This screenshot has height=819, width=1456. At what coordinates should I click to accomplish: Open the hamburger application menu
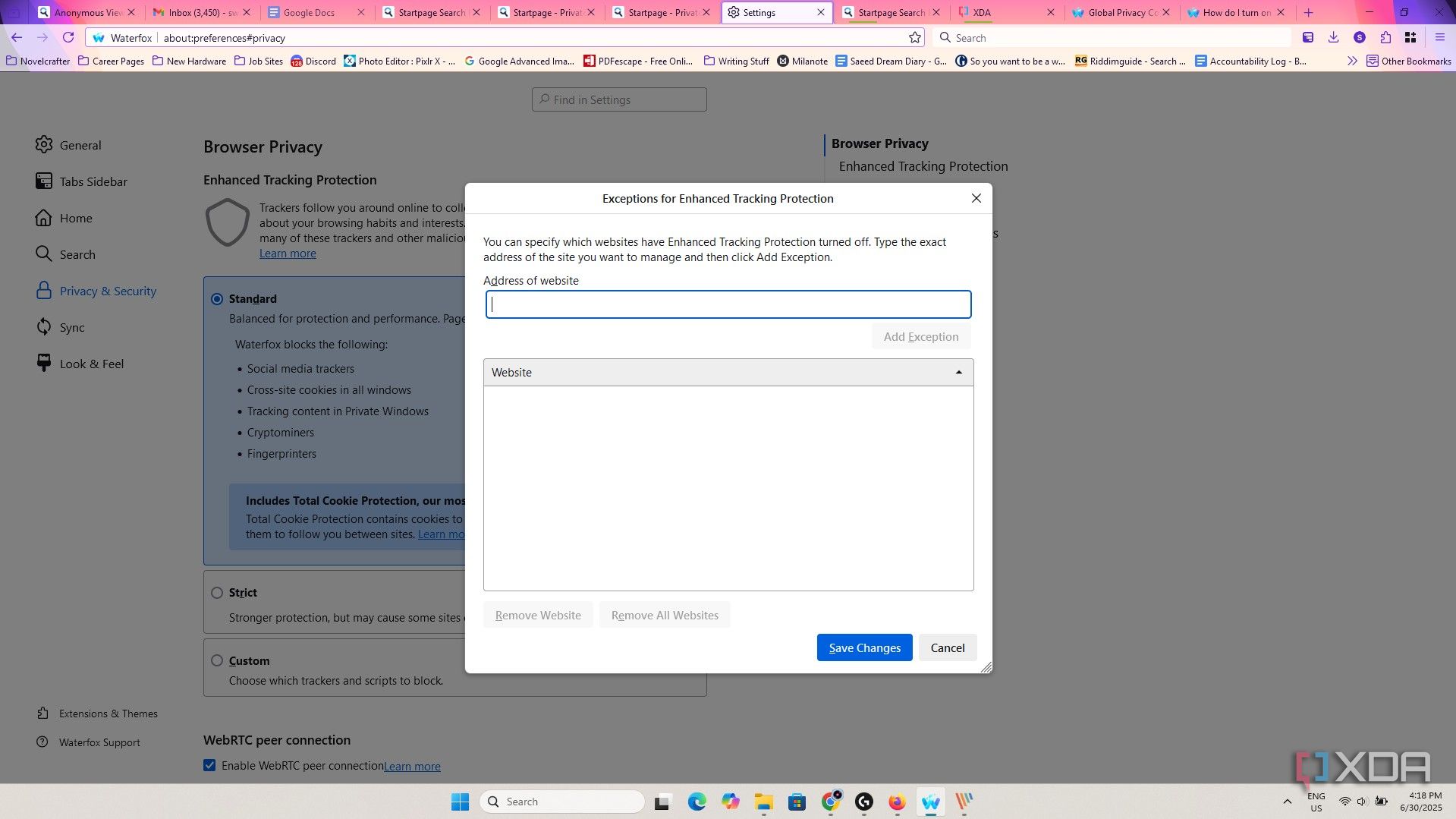(1439, 37)
